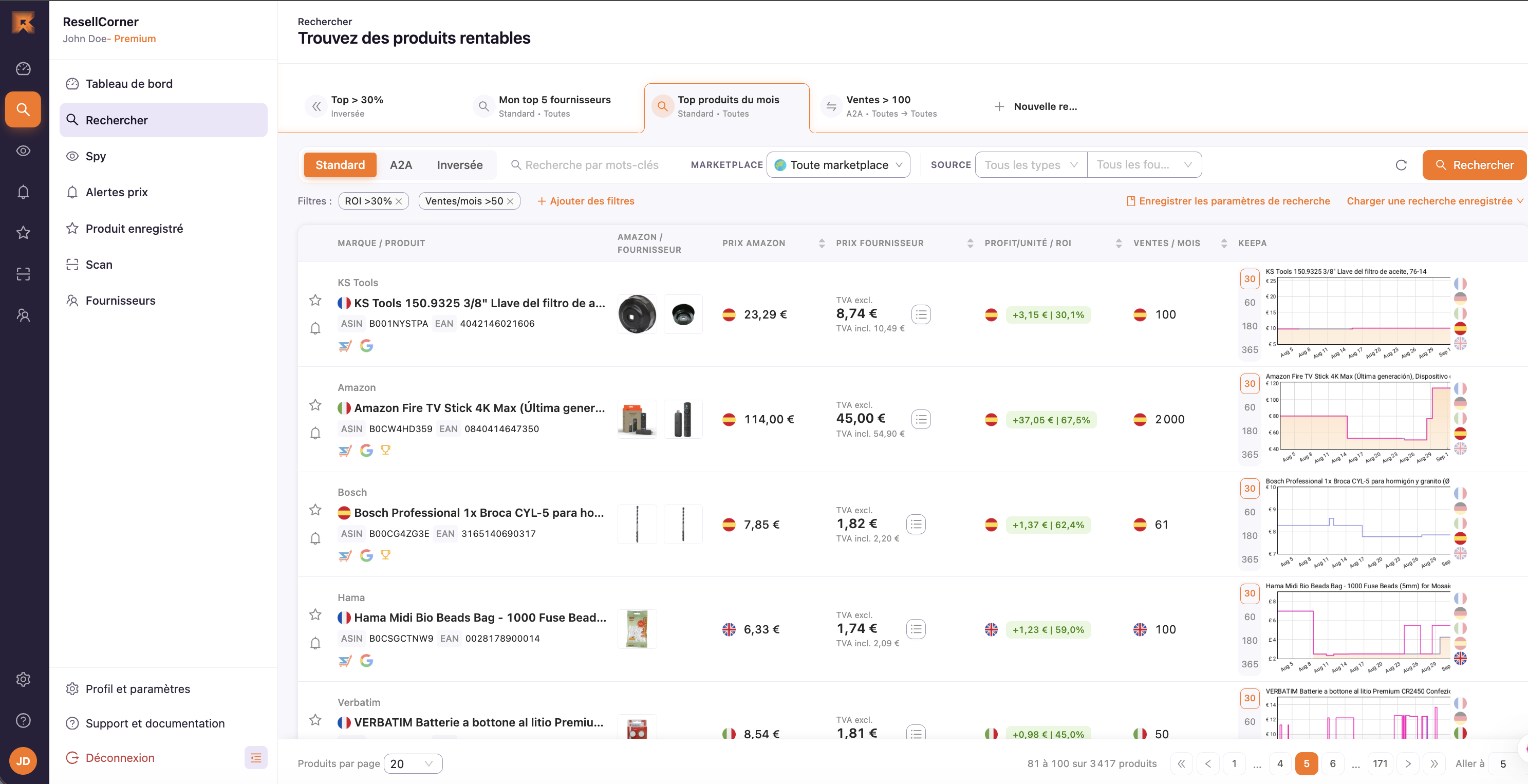Image resolution: width=1528 pixels, height=784 pixels.
Task: Sort by Prix Amazon column arrows
Action: pyautogui.click(x=822, y=243)
